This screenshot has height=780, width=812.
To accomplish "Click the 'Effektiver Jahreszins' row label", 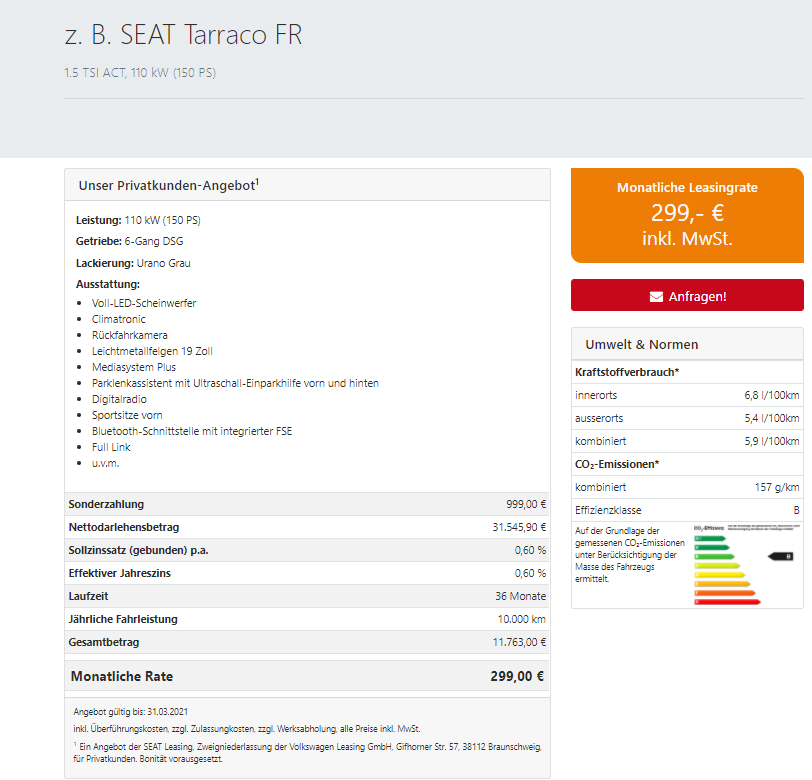I will [x=119, y=573].
